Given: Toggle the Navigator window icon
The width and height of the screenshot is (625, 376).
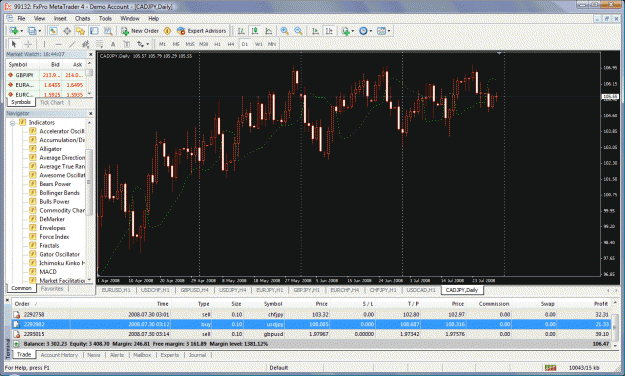Looking at the screenshot, I should pyautogui.click(x=81, y=31).
